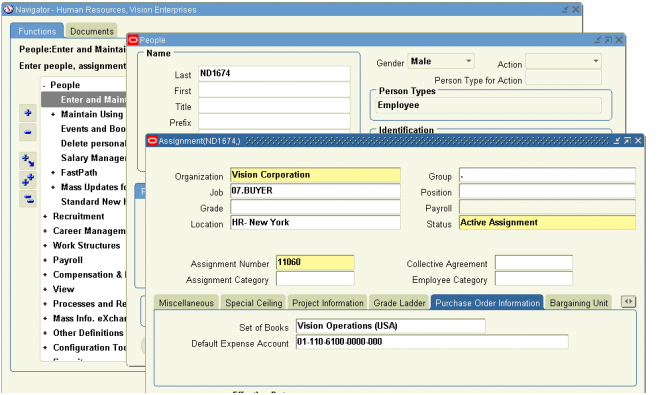Select Delete personal tree item
The width and height of the screenshot is (660, 395).
[x=93, y=144]
